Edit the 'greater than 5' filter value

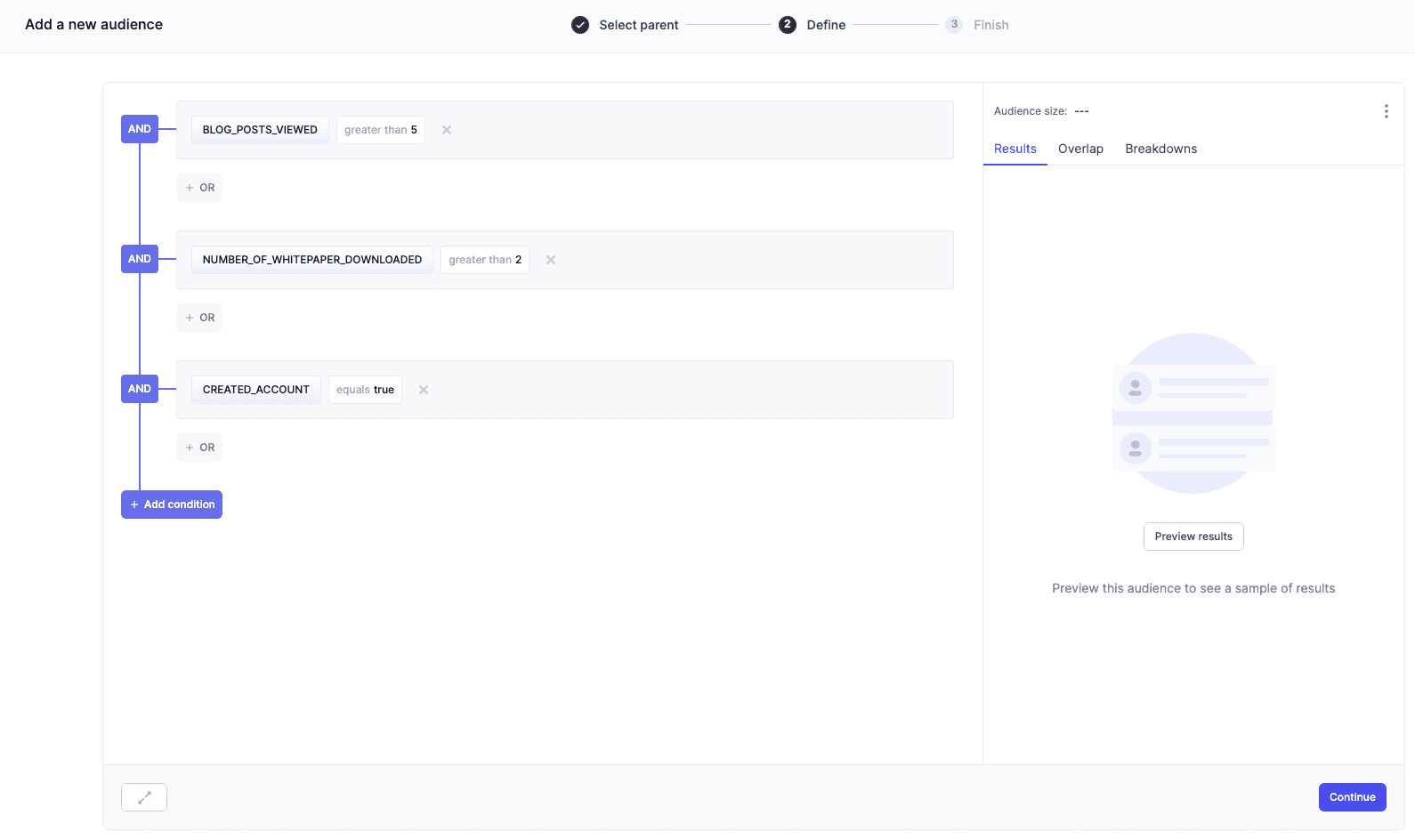pos(381,130)
